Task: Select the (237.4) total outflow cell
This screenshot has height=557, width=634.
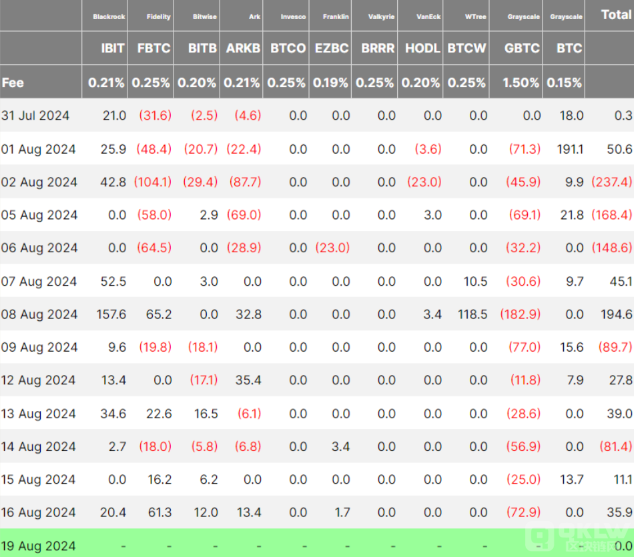Action: click(611, 182)
